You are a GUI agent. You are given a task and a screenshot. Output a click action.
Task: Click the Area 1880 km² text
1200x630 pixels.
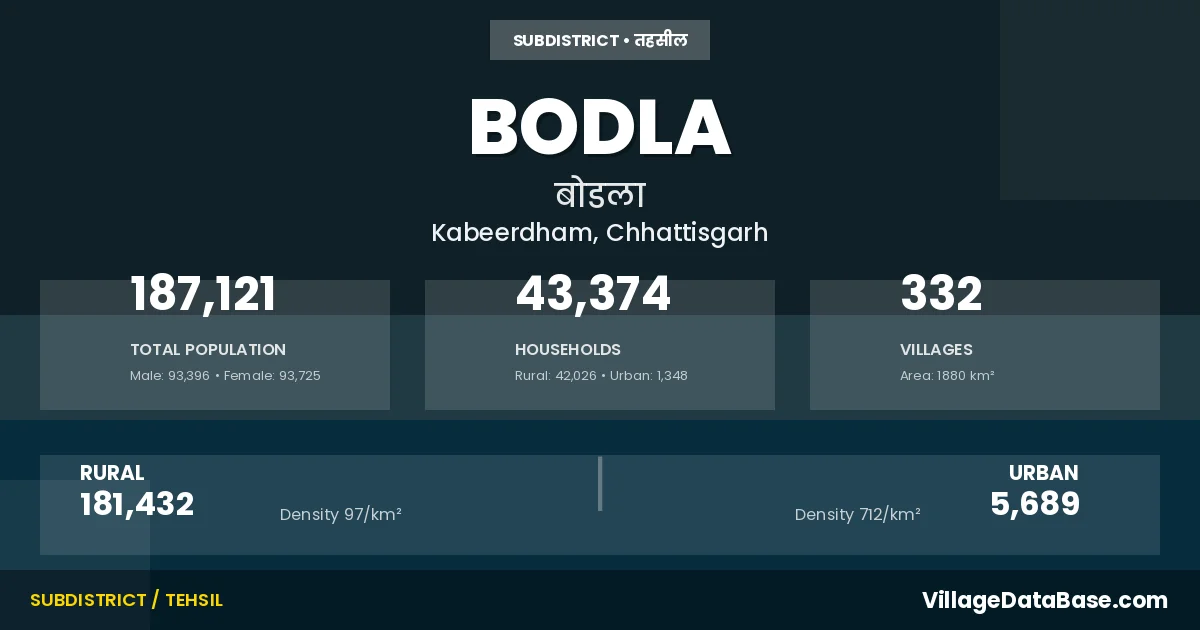point(947,376)
